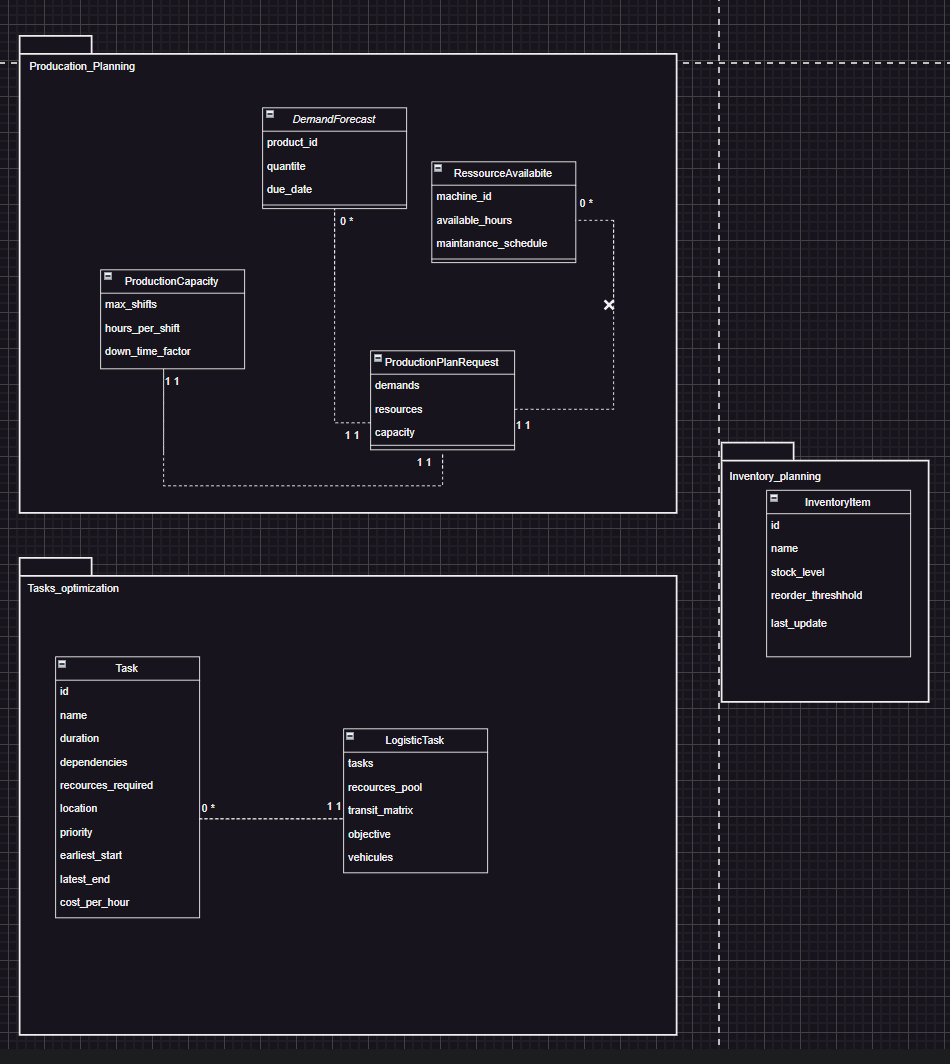This screenshot has height=1064, width=950.
Task: Click the Producation_Planning package label
Action: (82, 66)
